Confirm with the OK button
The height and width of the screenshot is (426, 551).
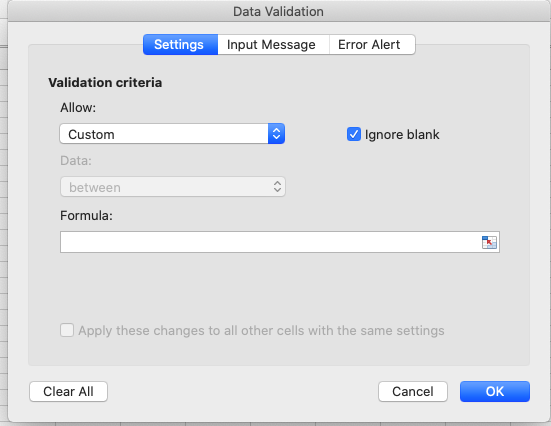[495, 392]
